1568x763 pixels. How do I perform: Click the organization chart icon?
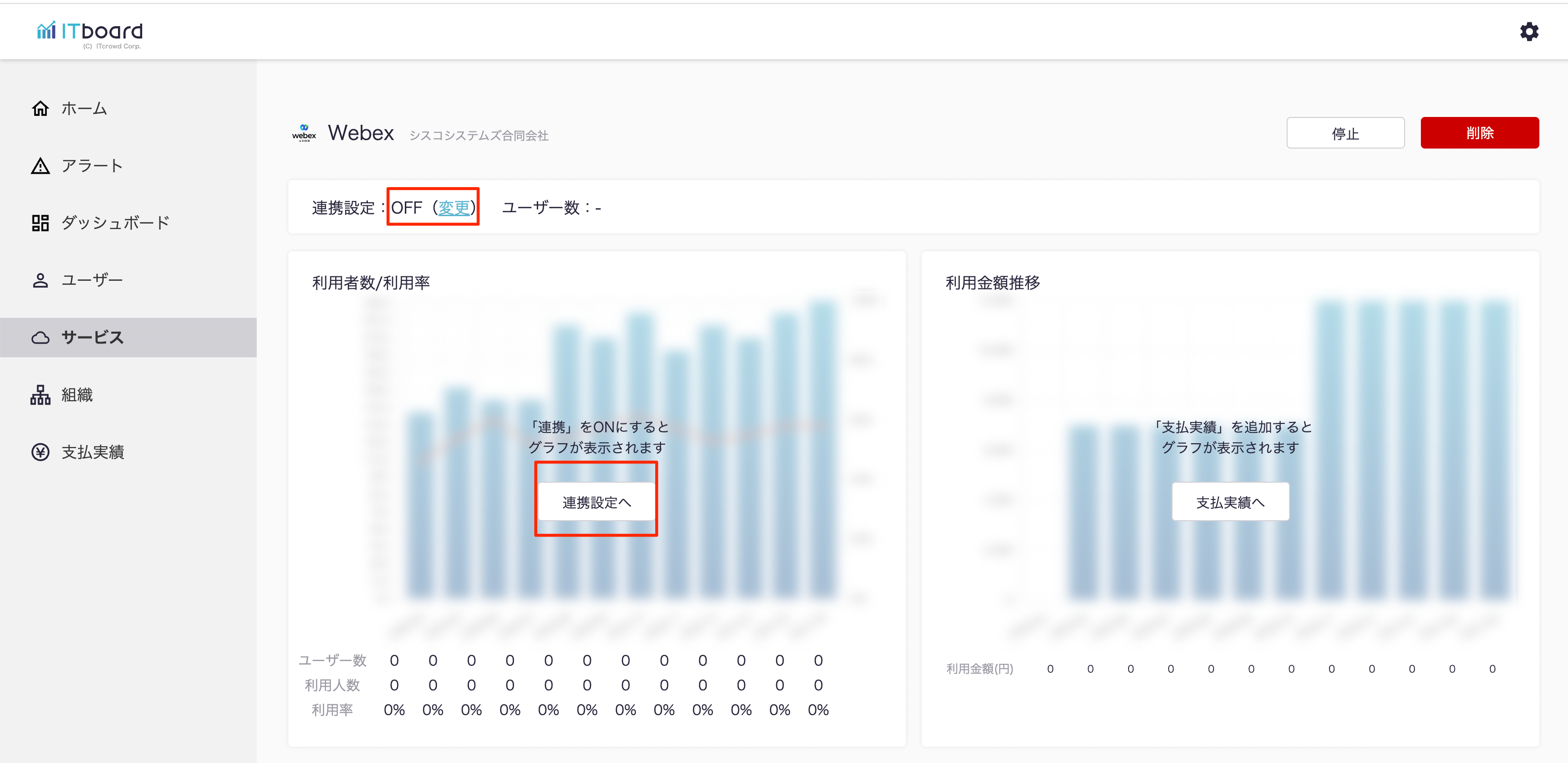point(40,395)
